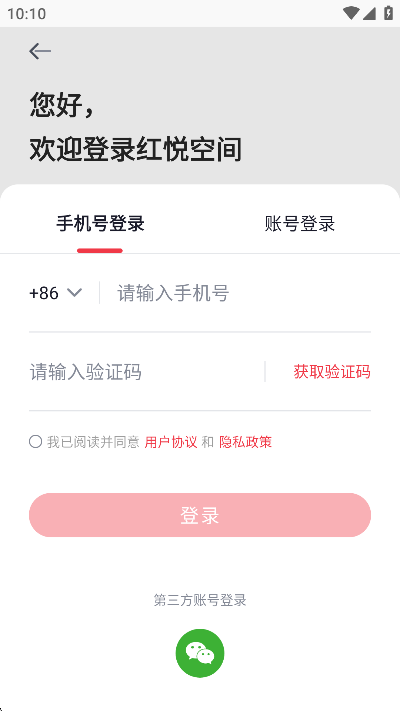Tap the back arrow icon
This screenshot has height=711, width=400.
click(40, 51)
